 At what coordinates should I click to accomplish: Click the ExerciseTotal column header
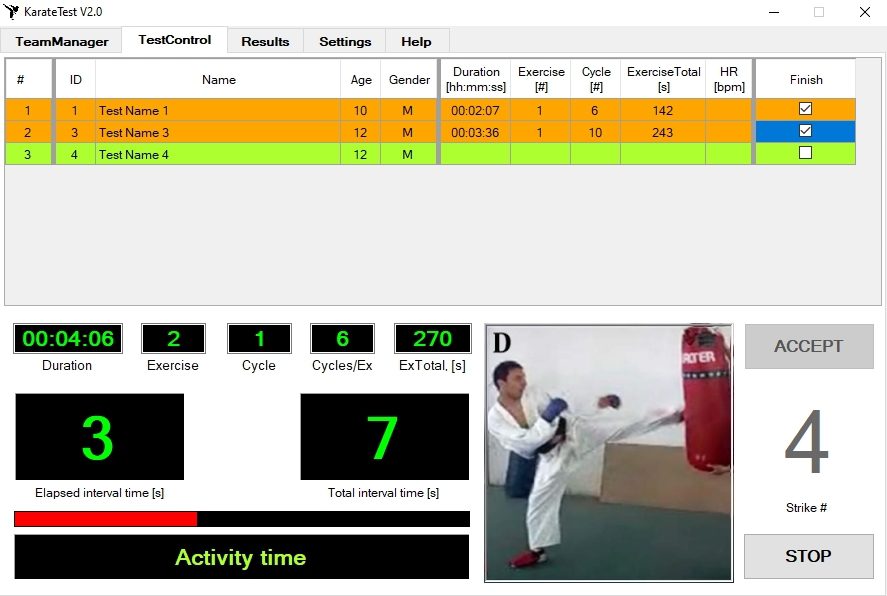click(x=663, y=79)
